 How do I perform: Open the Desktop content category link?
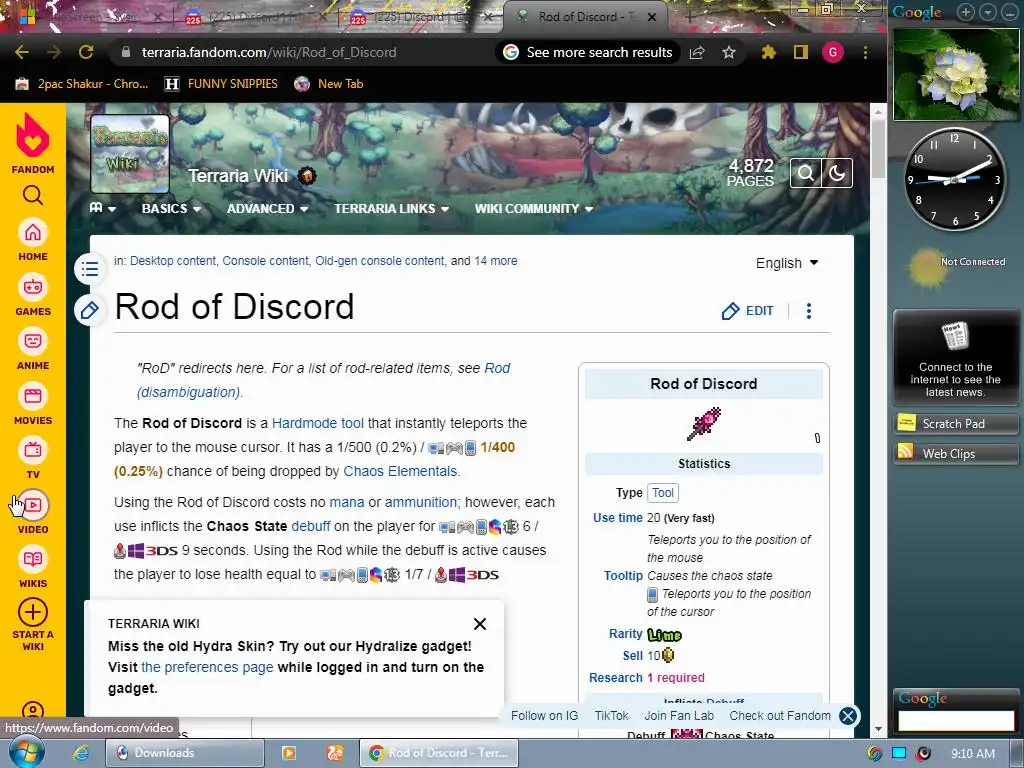click(x=172, y=261)
